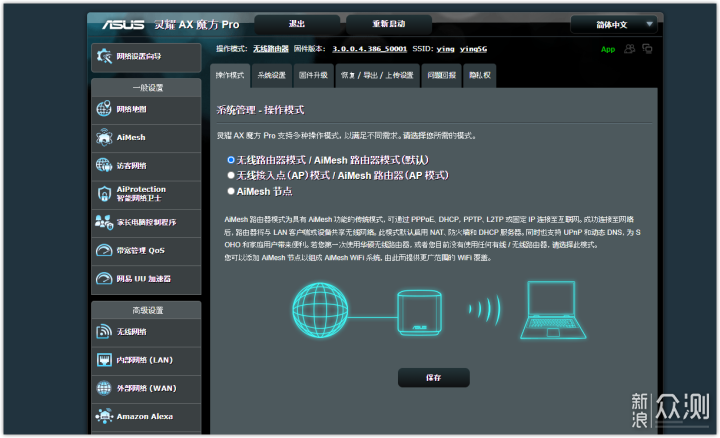This screenshot has width=720, height=438.
Task: Select 无线接入点 (AP) 模式 radio button
Action: [231, 175]
